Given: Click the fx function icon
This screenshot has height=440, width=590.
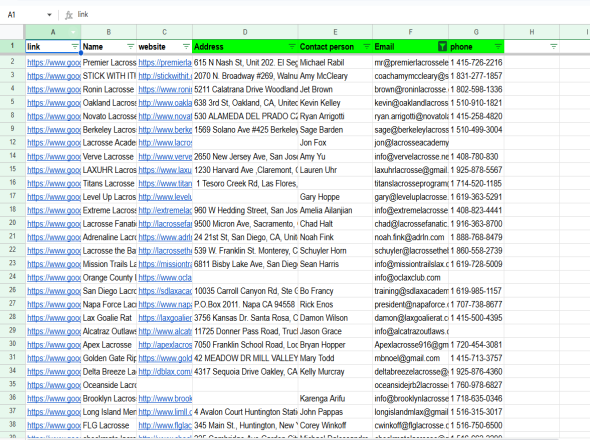Looking at the screenshot, I should (68, 15).
